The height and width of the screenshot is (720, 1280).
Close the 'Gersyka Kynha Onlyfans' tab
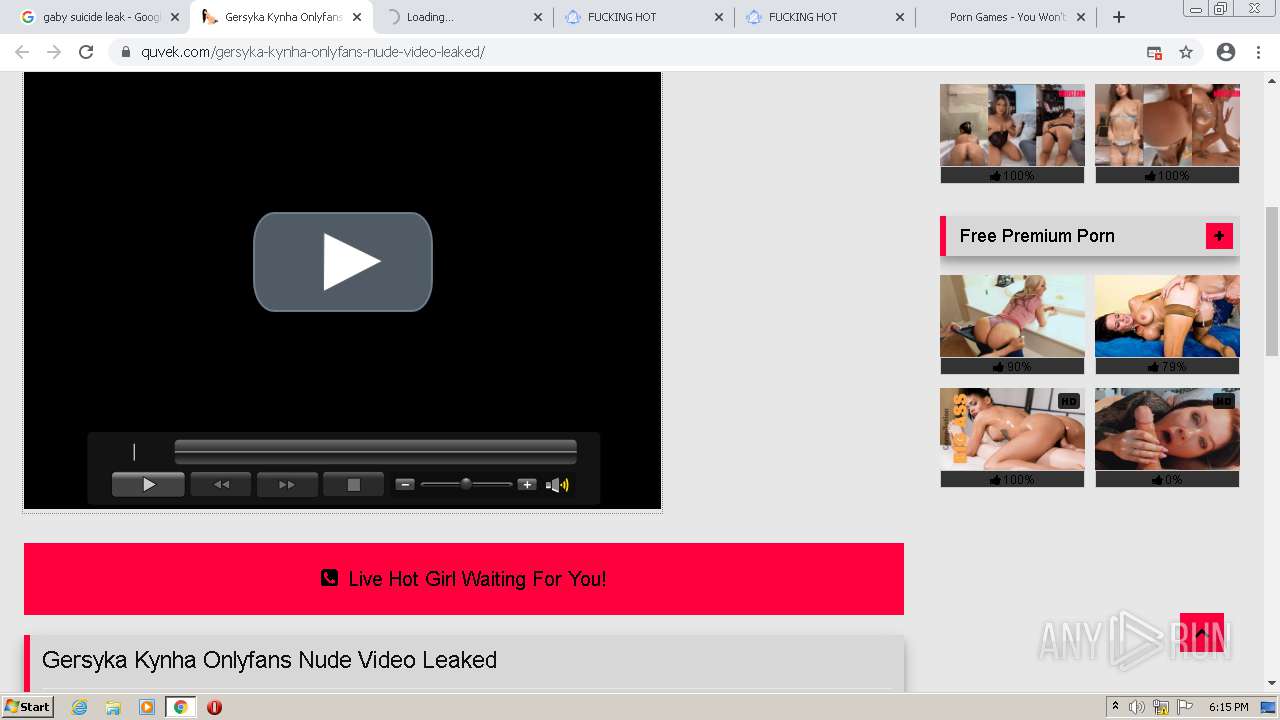tap(357, 17)
